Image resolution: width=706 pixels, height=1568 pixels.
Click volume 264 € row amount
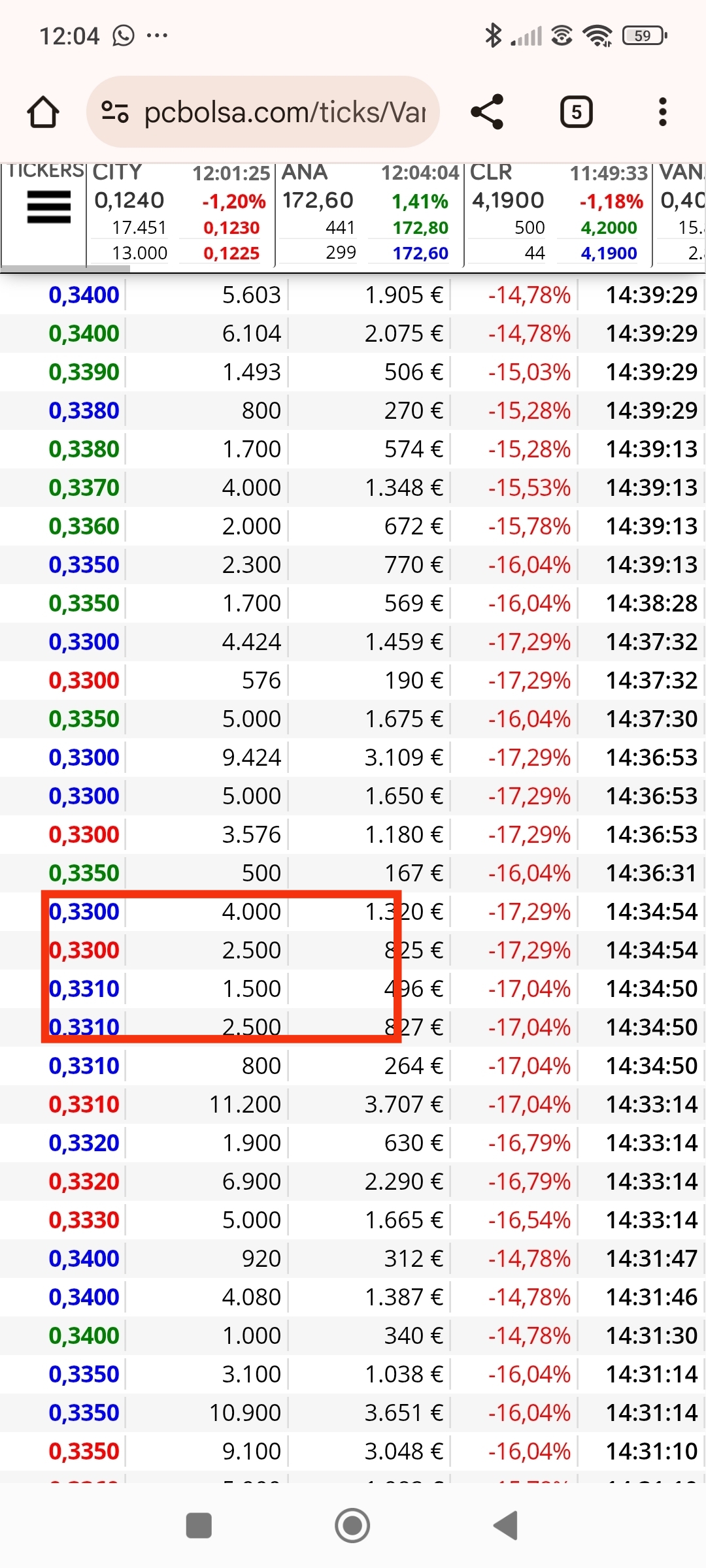point(414,1066)
